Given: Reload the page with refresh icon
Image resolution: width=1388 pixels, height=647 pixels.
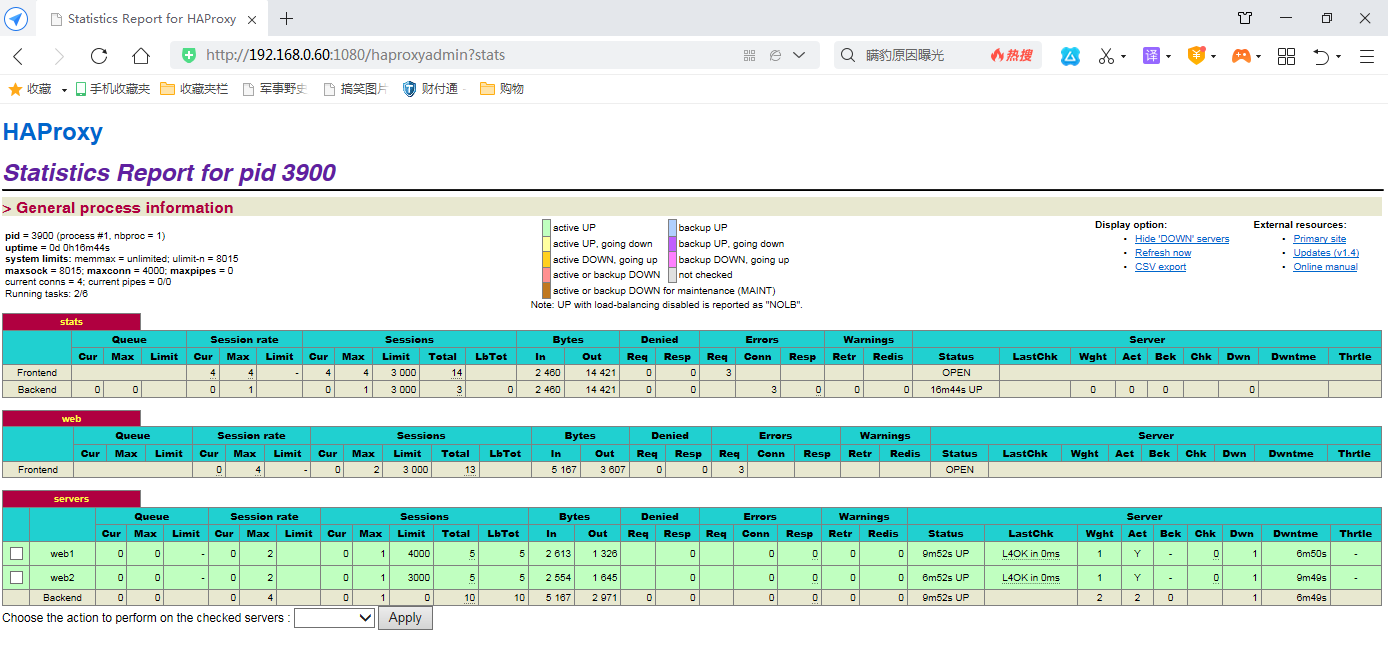Looking at the screenshot, I should point(99,56).
